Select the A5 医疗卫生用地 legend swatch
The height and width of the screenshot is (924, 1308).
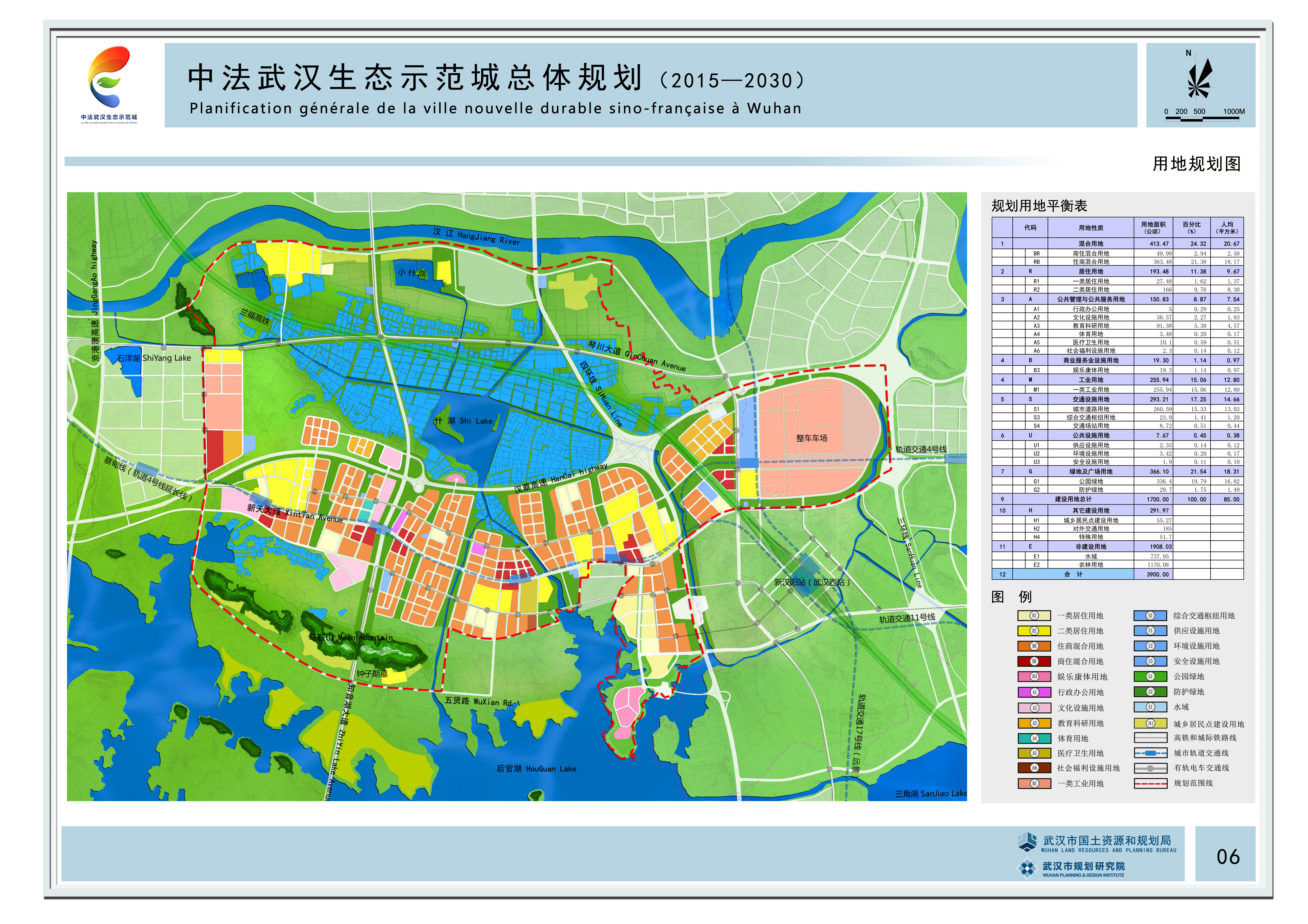1034,753
